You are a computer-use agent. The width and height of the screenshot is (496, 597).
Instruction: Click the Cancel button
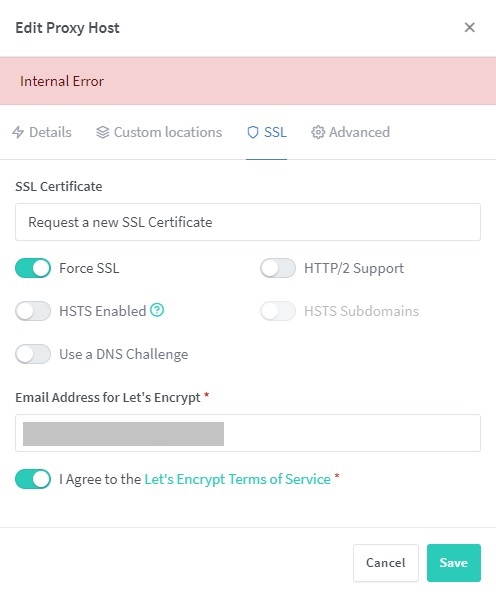386,563
